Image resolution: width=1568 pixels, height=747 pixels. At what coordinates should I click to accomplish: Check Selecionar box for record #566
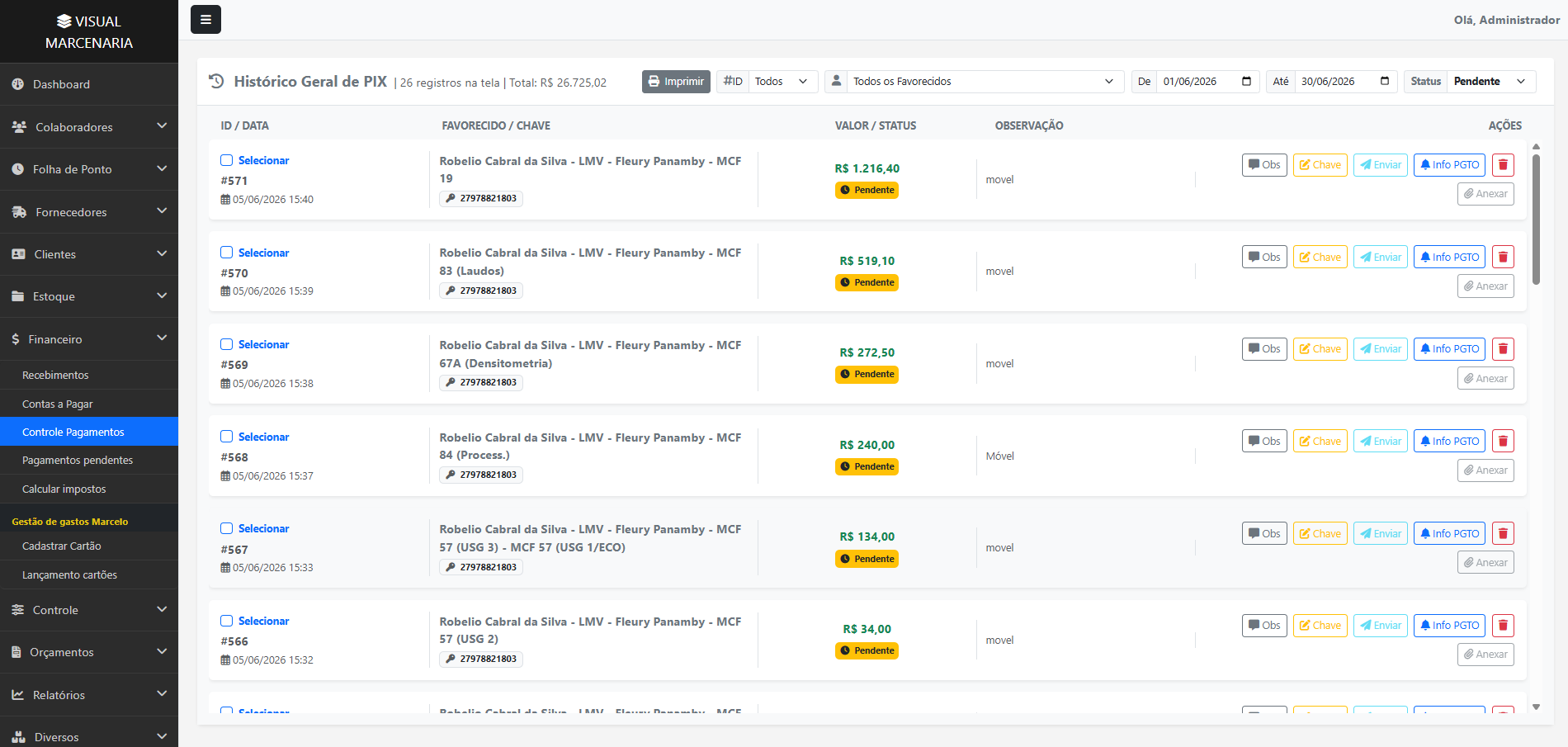[226, 621]
